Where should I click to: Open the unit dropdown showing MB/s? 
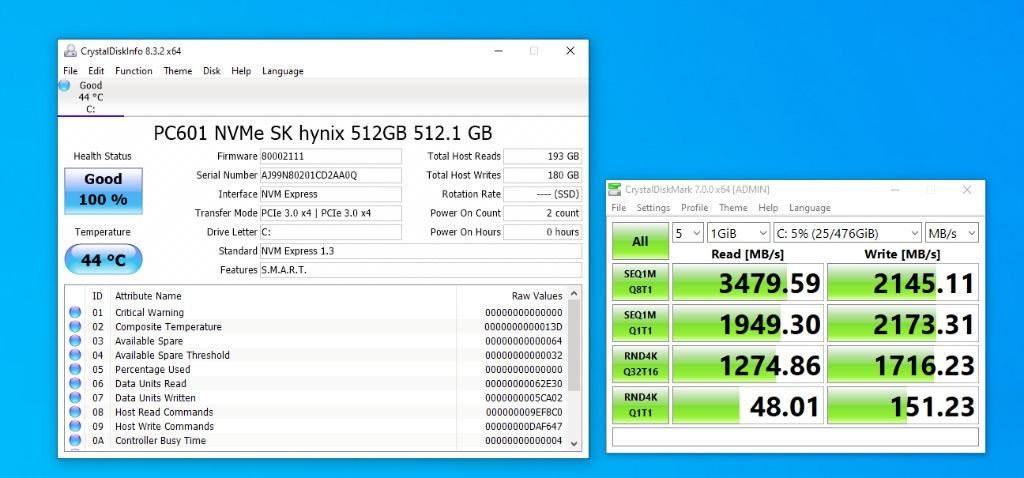pyautogui.click(x=952, y=233)
